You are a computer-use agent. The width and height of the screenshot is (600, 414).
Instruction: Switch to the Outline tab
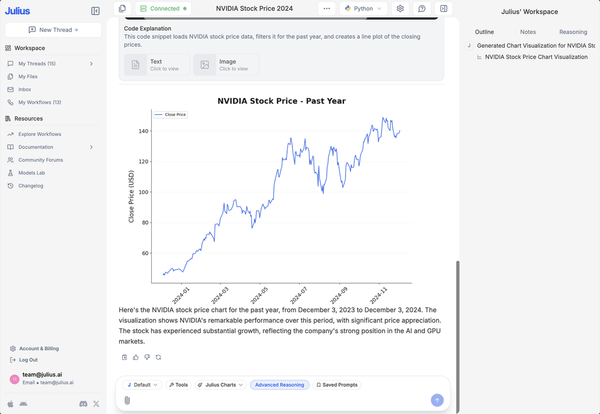click(x=484, y=32)
